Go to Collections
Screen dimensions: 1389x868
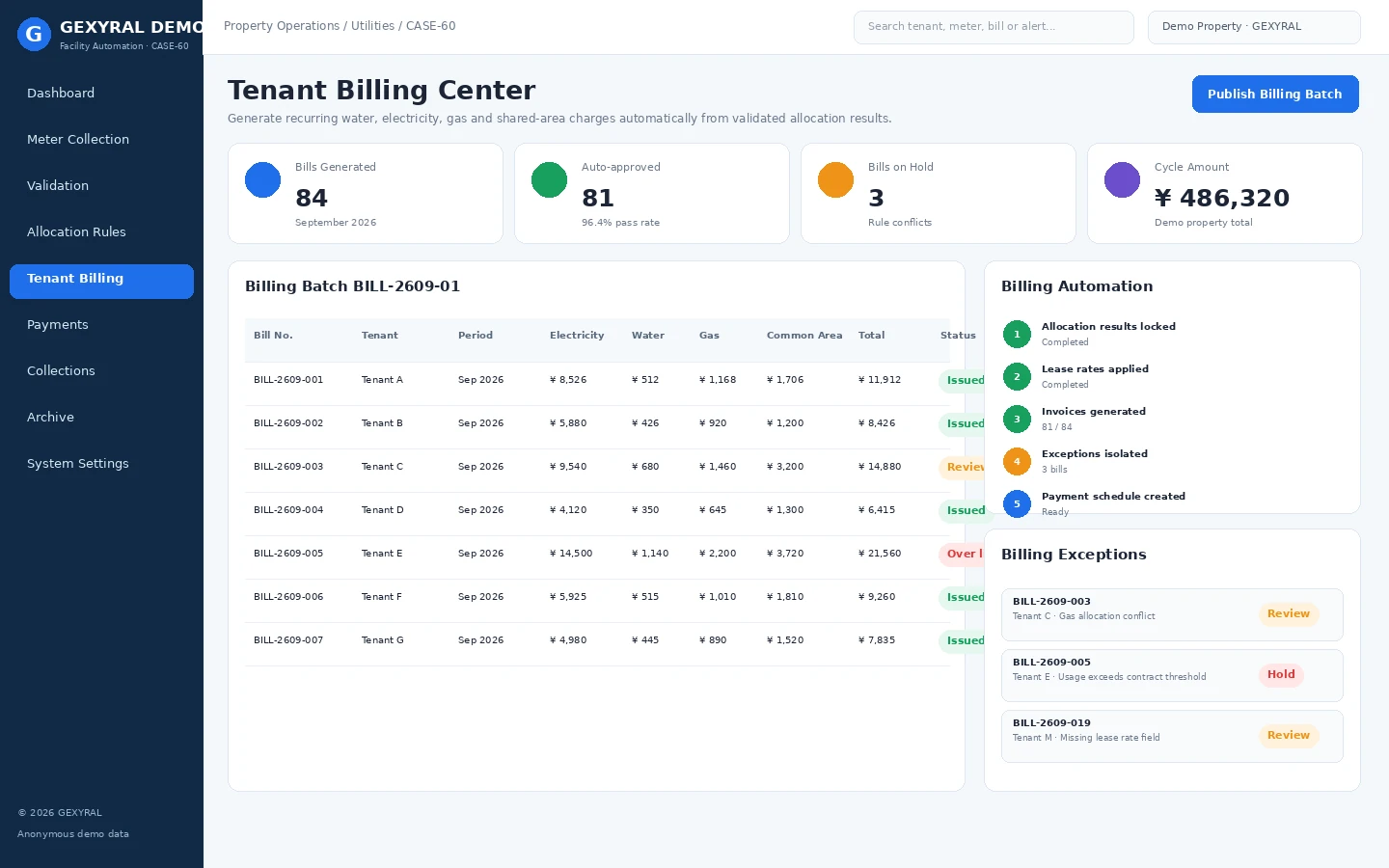pos(101,371)
